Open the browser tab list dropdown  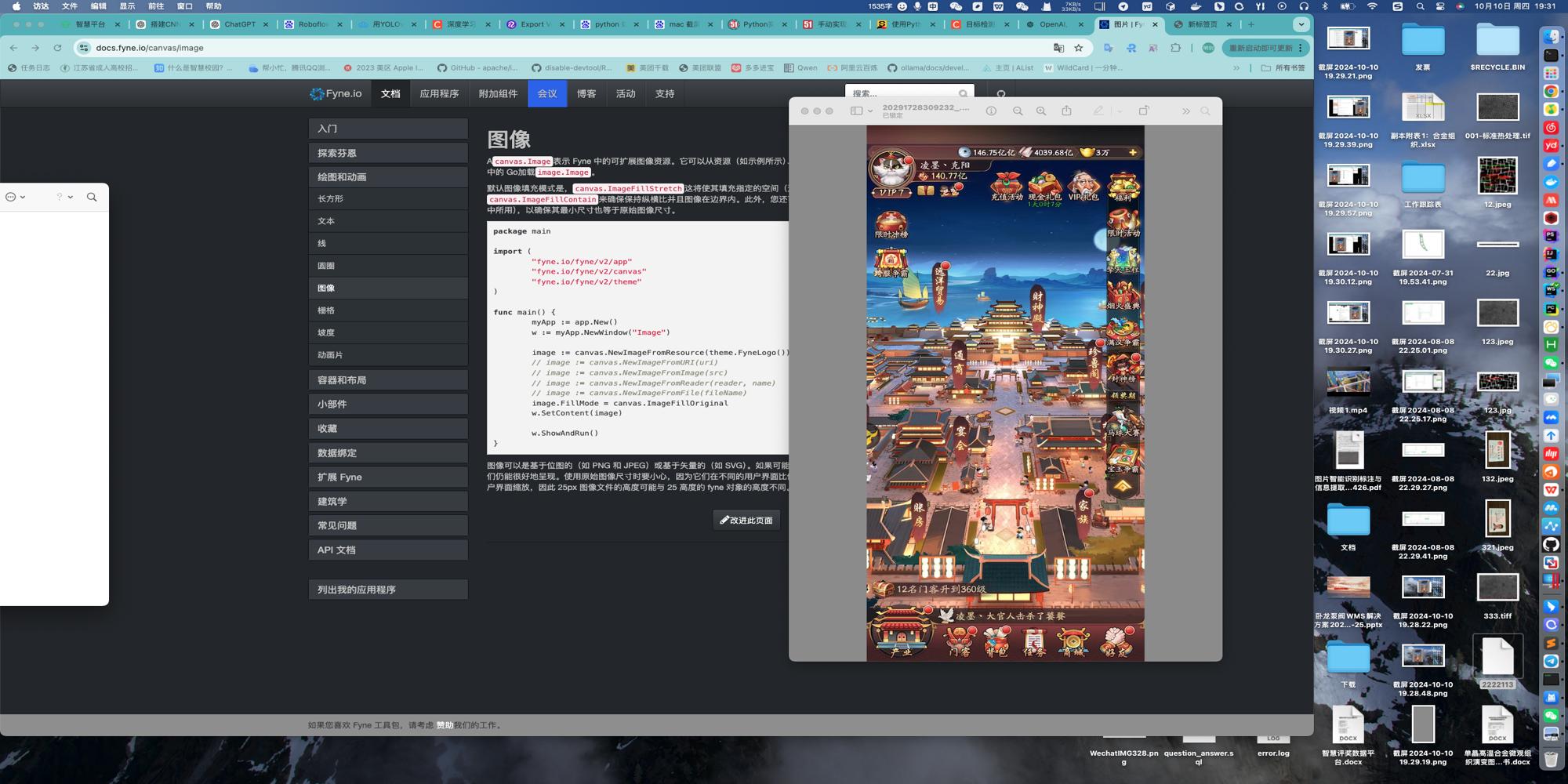(1301, 24)
